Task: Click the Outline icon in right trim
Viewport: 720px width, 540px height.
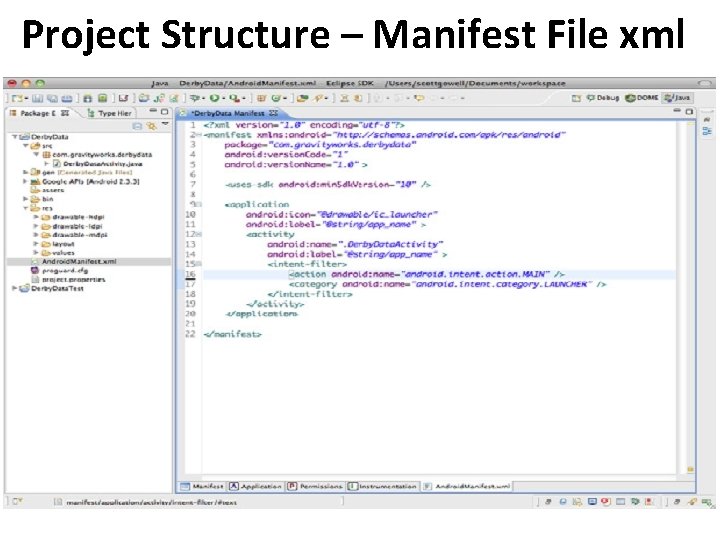Action: [x=707, y=131]
